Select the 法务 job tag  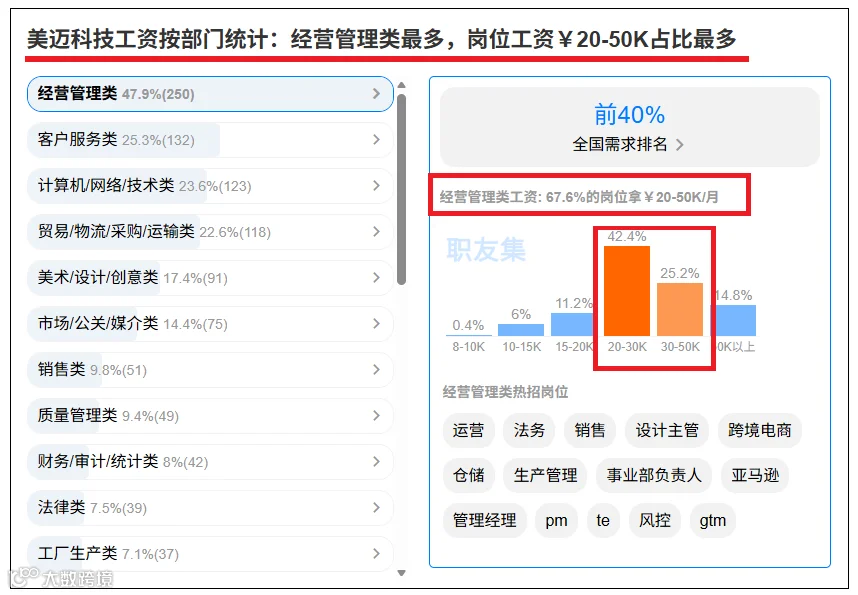(x=529, y=430)
